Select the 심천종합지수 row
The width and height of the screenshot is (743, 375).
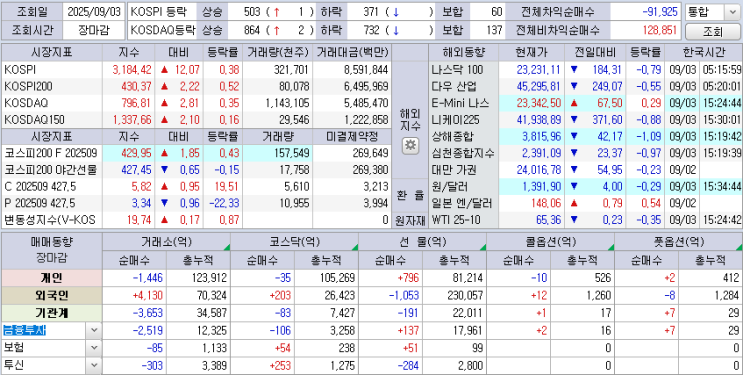point(585,153)
